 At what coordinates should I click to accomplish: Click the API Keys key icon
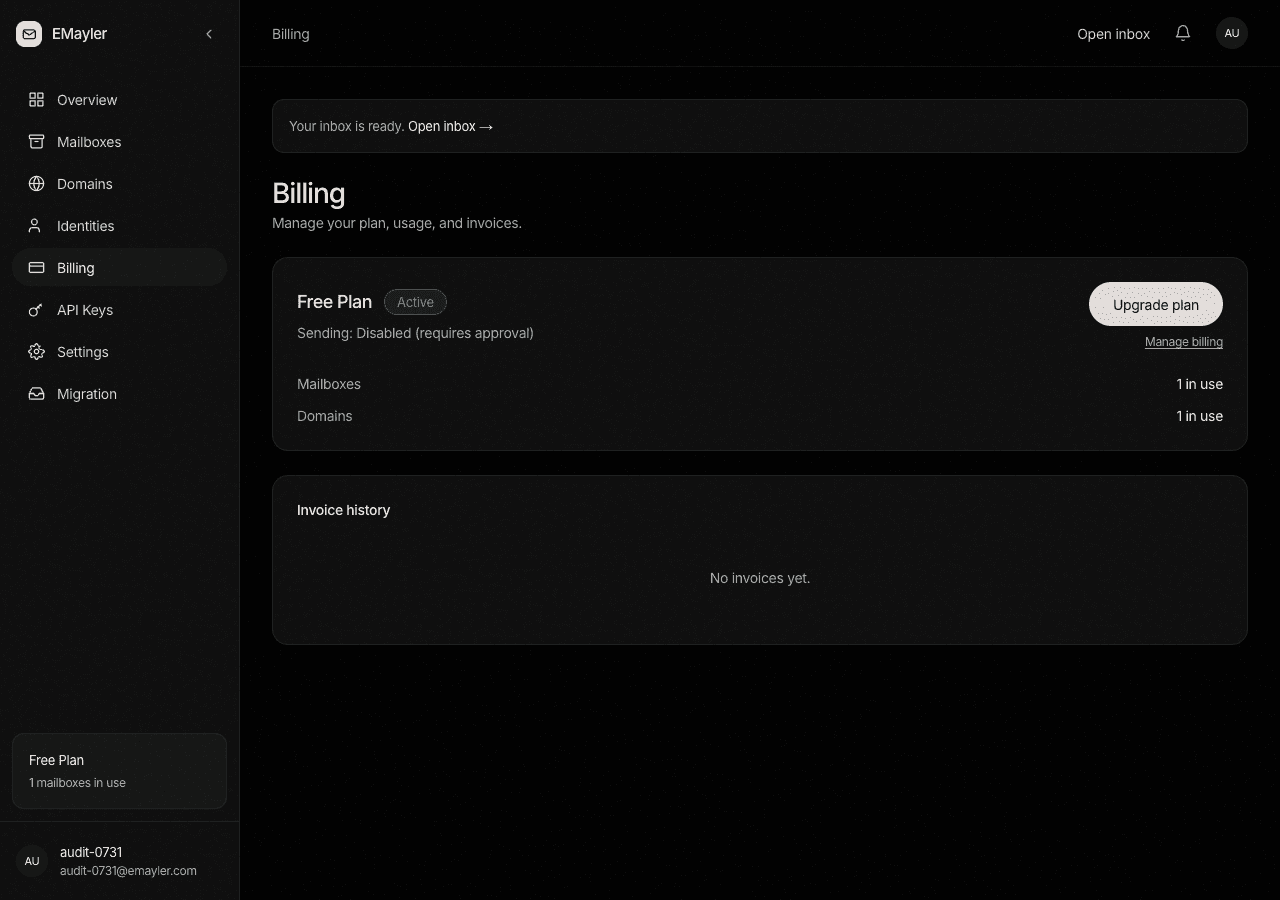[x=36, y=310]
